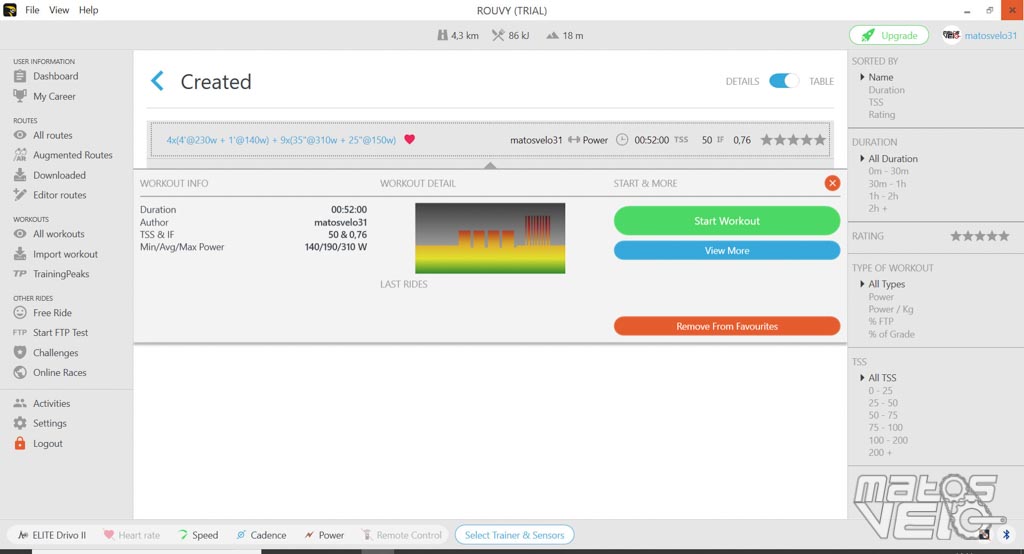Click the distance 4,3 km indicator
Image resolution: width=1024 pixels, height=554 pixels.
point(458,35)
